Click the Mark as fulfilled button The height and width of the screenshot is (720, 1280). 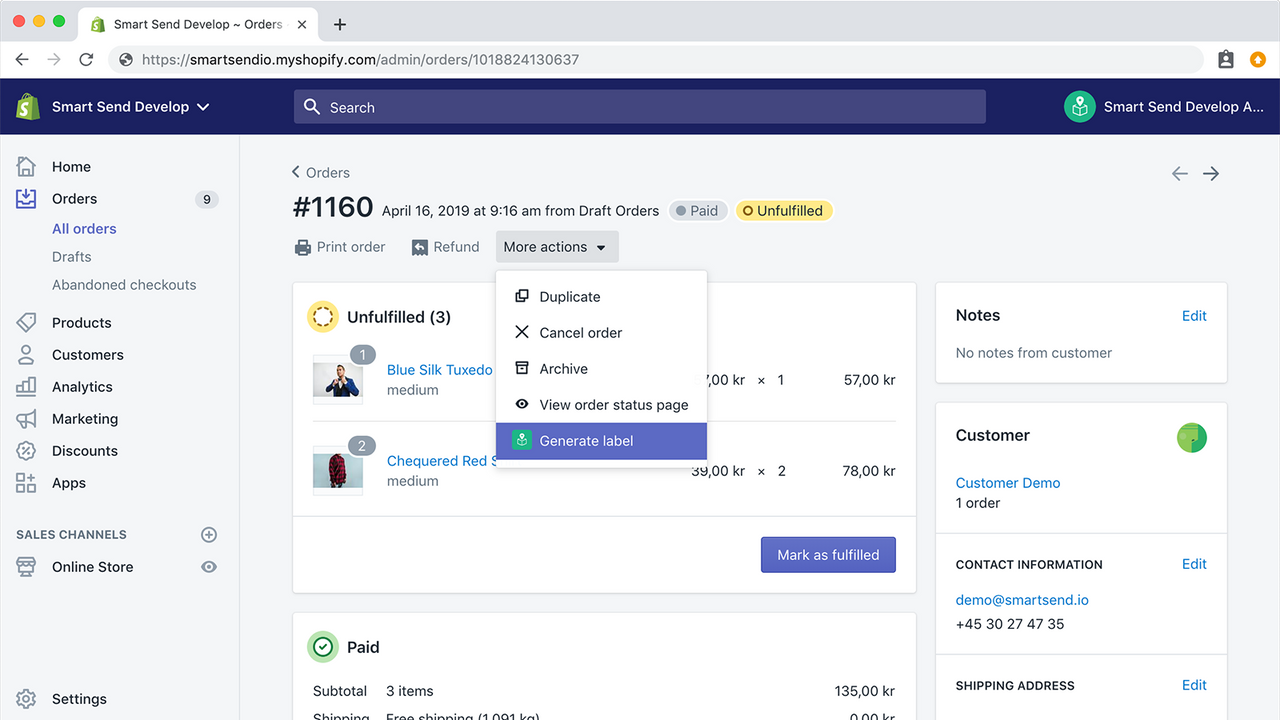(828, 554)
